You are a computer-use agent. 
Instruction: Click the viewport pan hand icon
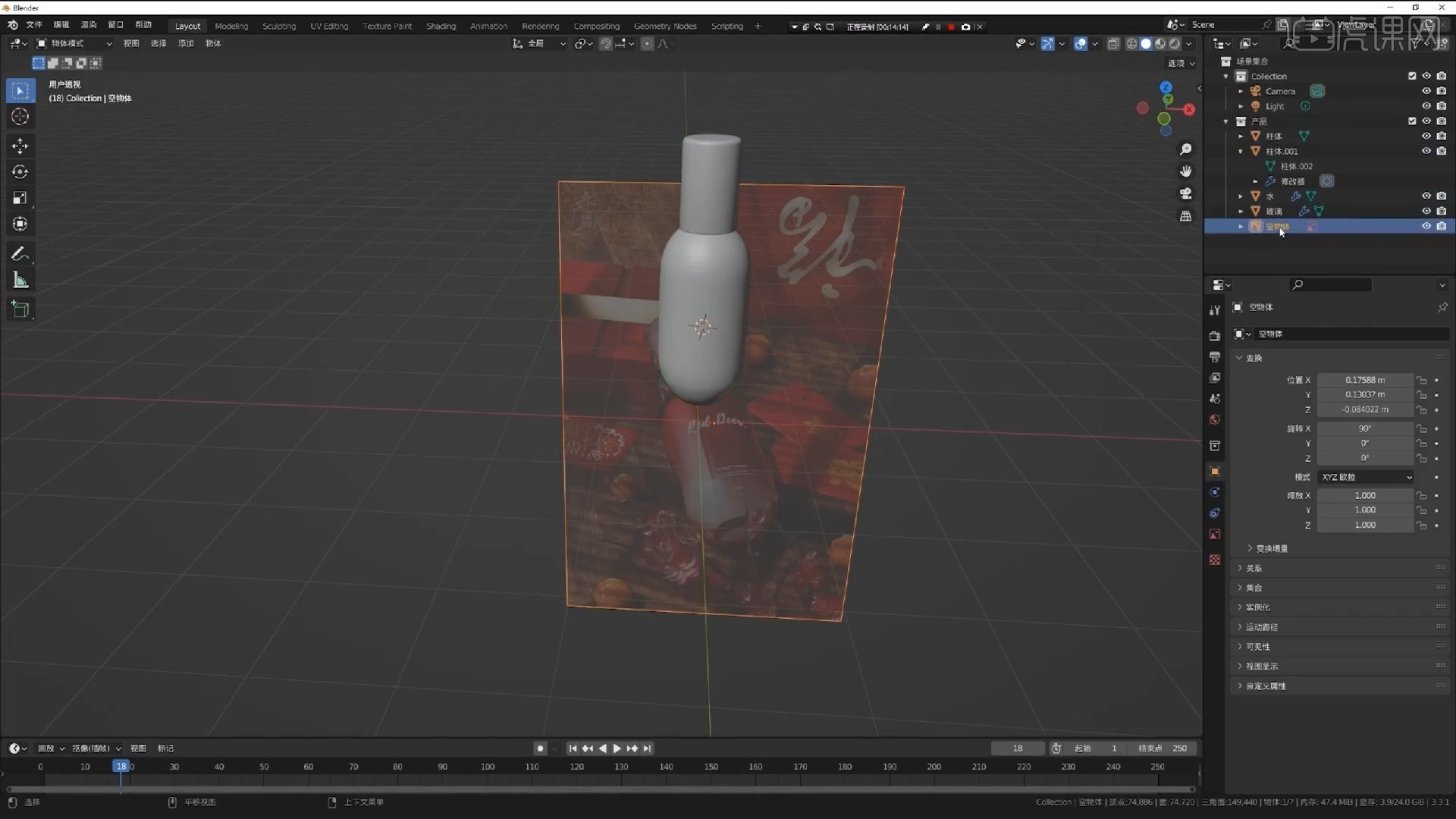coord(1186,171)
